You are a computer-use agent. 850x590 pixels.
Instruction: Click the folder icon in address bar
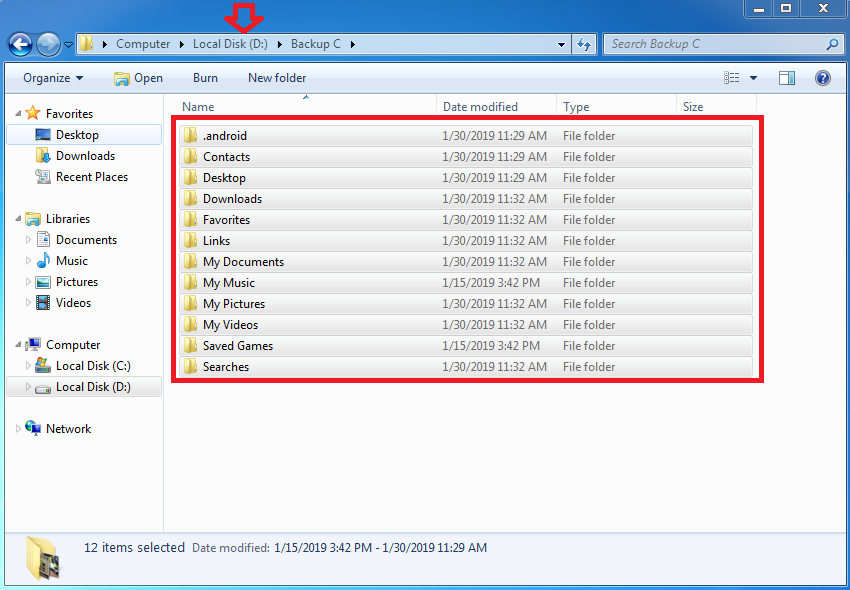86,44
